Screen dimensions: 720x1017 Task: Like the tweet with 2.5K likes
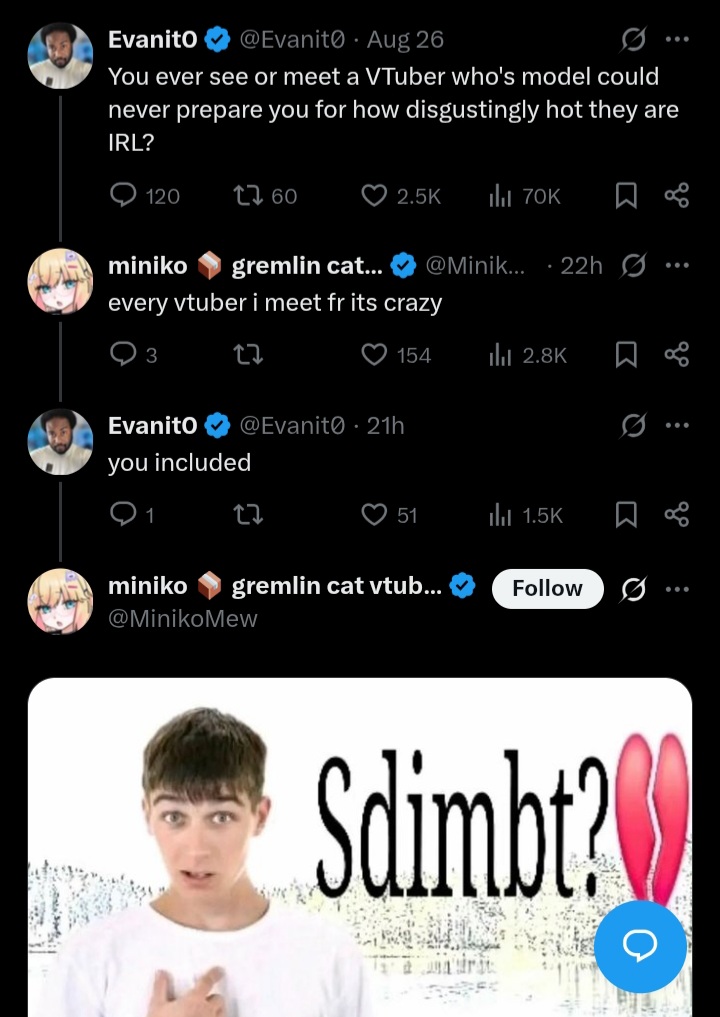coord(374,196)
